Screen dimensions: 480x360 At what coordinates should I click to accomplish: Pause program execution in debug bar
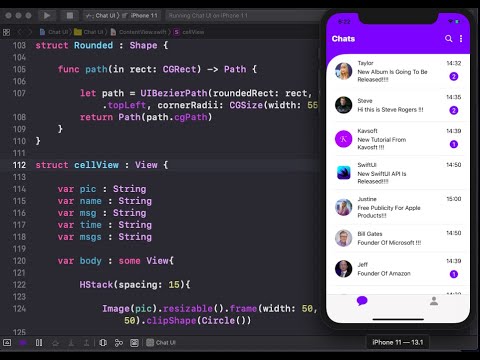[39, 343]
